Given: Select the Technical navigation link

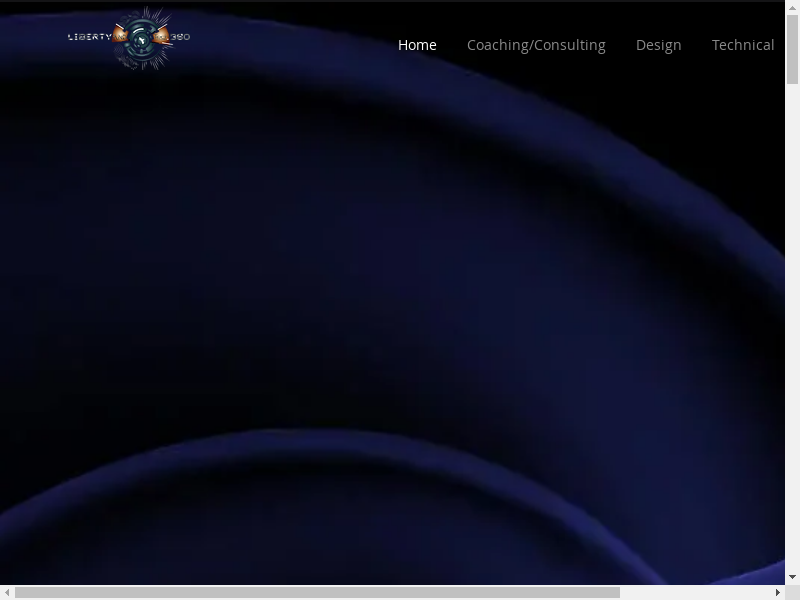Looking at the screenshot, I should click(x=742, y=45).
